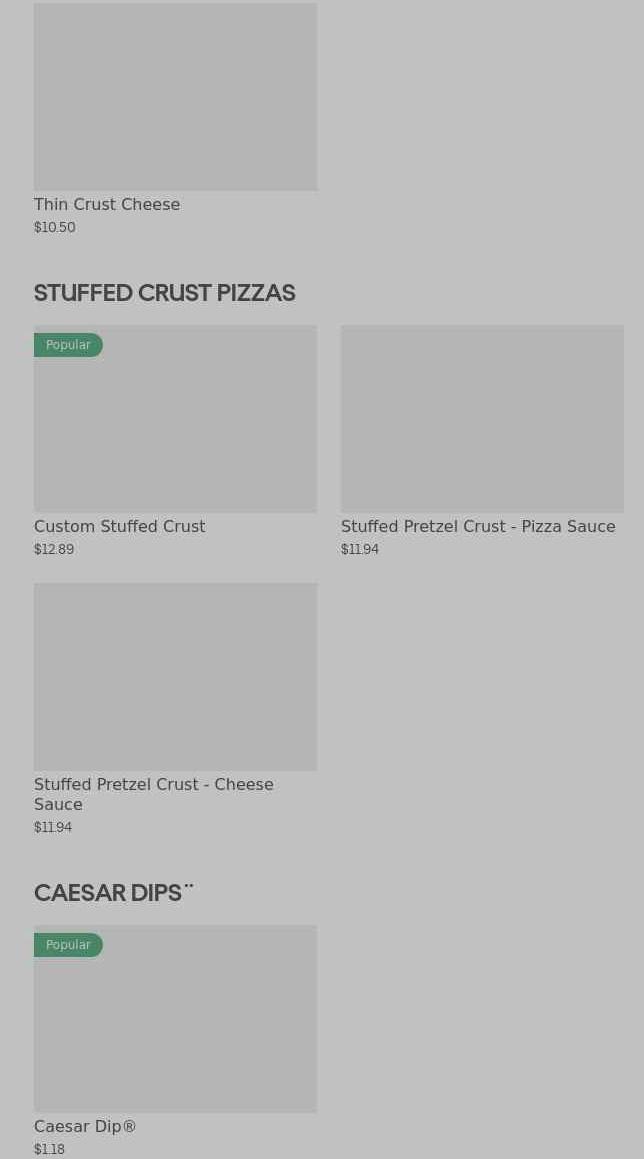644x1159 pixels.
Task: Click the Stuffed Crust Pizzas section heading
Action: click(x=164, y=293)
